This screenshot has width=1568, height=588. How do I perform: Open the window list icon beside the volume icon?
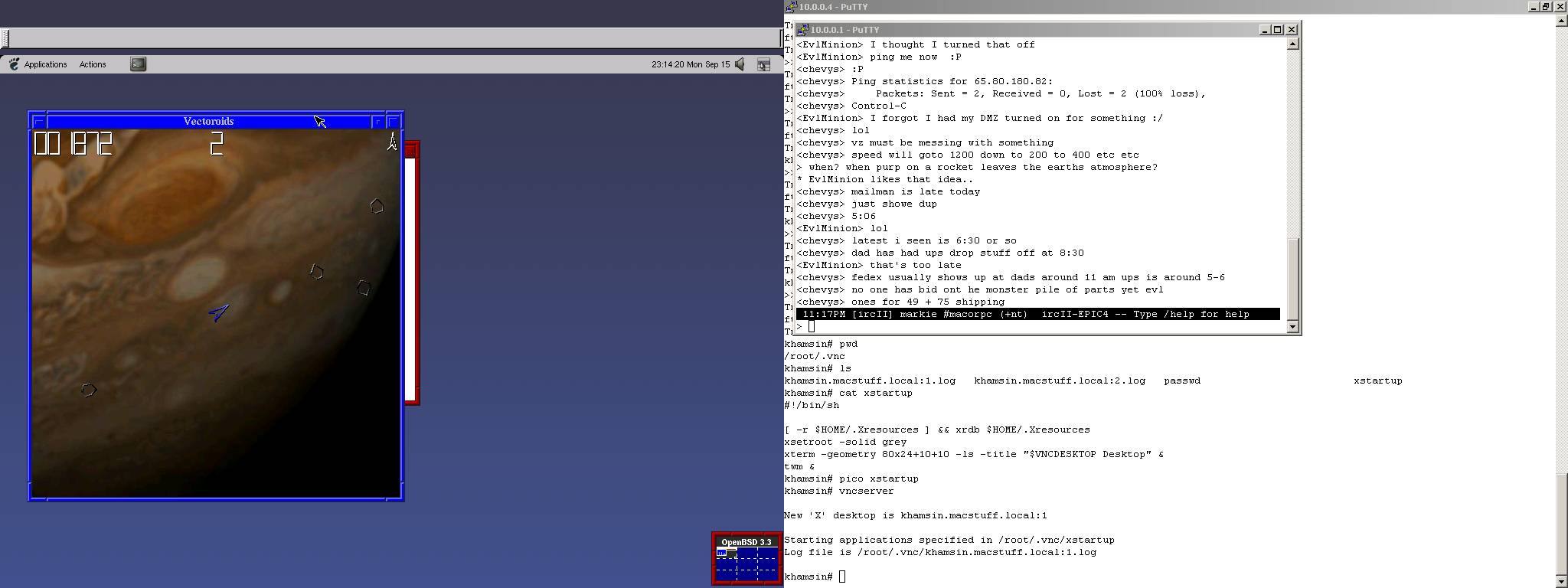coord(763,64)
